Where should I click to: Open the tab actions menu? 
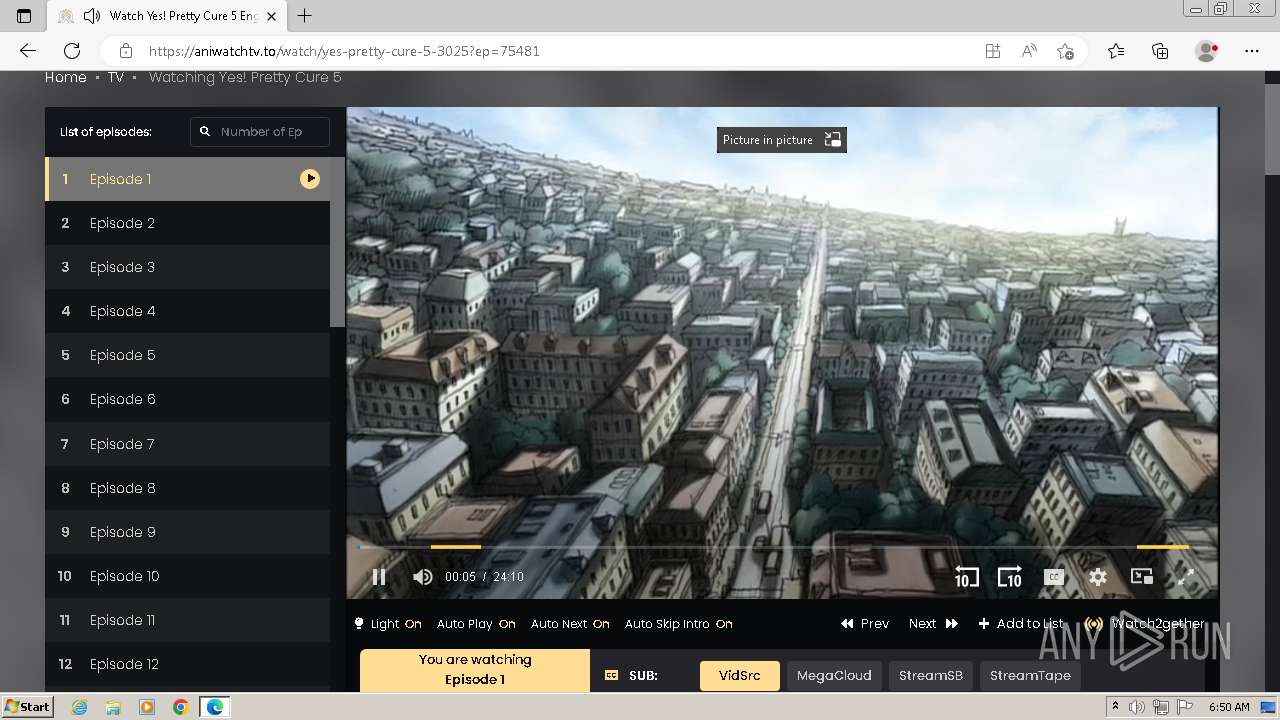click(24, 16)
